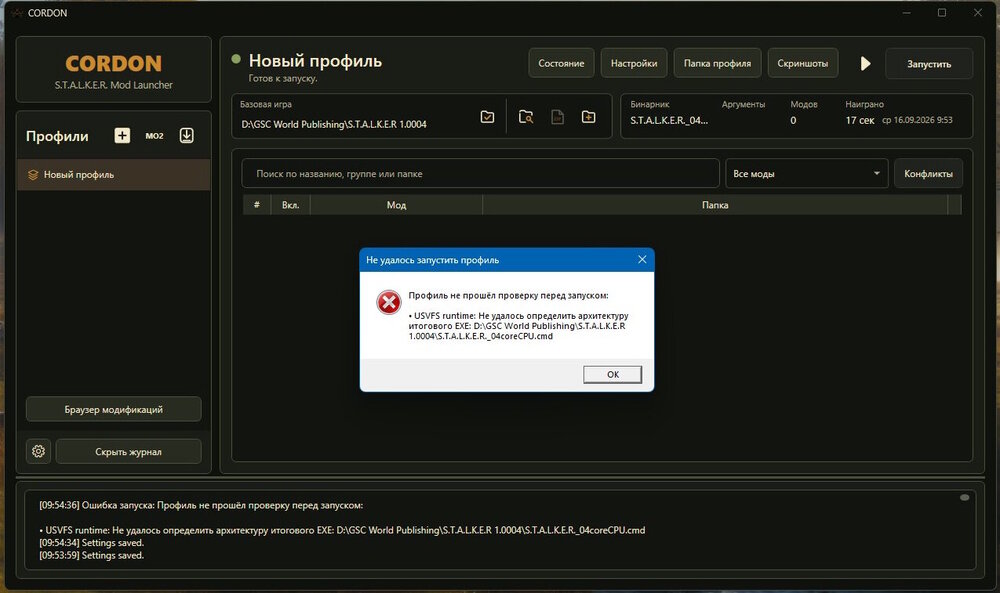Click OK in the error dialog
This screenshot has width=1000, height=593.
pyautogui.click(x=612, y=374)
